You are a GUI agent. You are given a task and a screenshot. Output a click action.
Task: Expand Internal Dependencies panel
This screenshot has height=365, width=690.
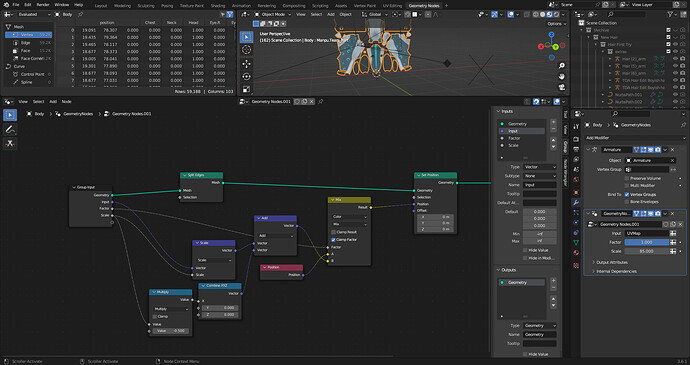(x=616, y=271)
